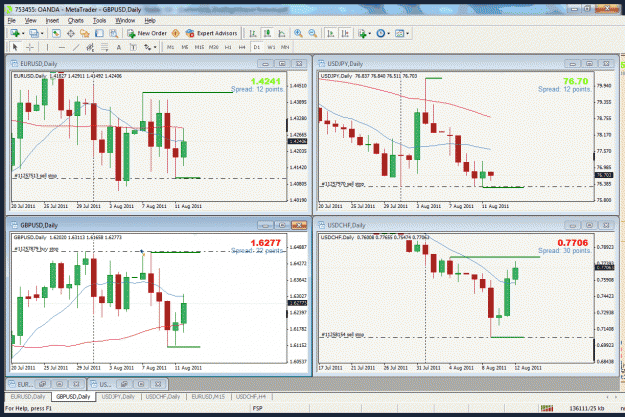Open the Arrows drawing dropdown

pyautogui.click(x=150, y=47)
